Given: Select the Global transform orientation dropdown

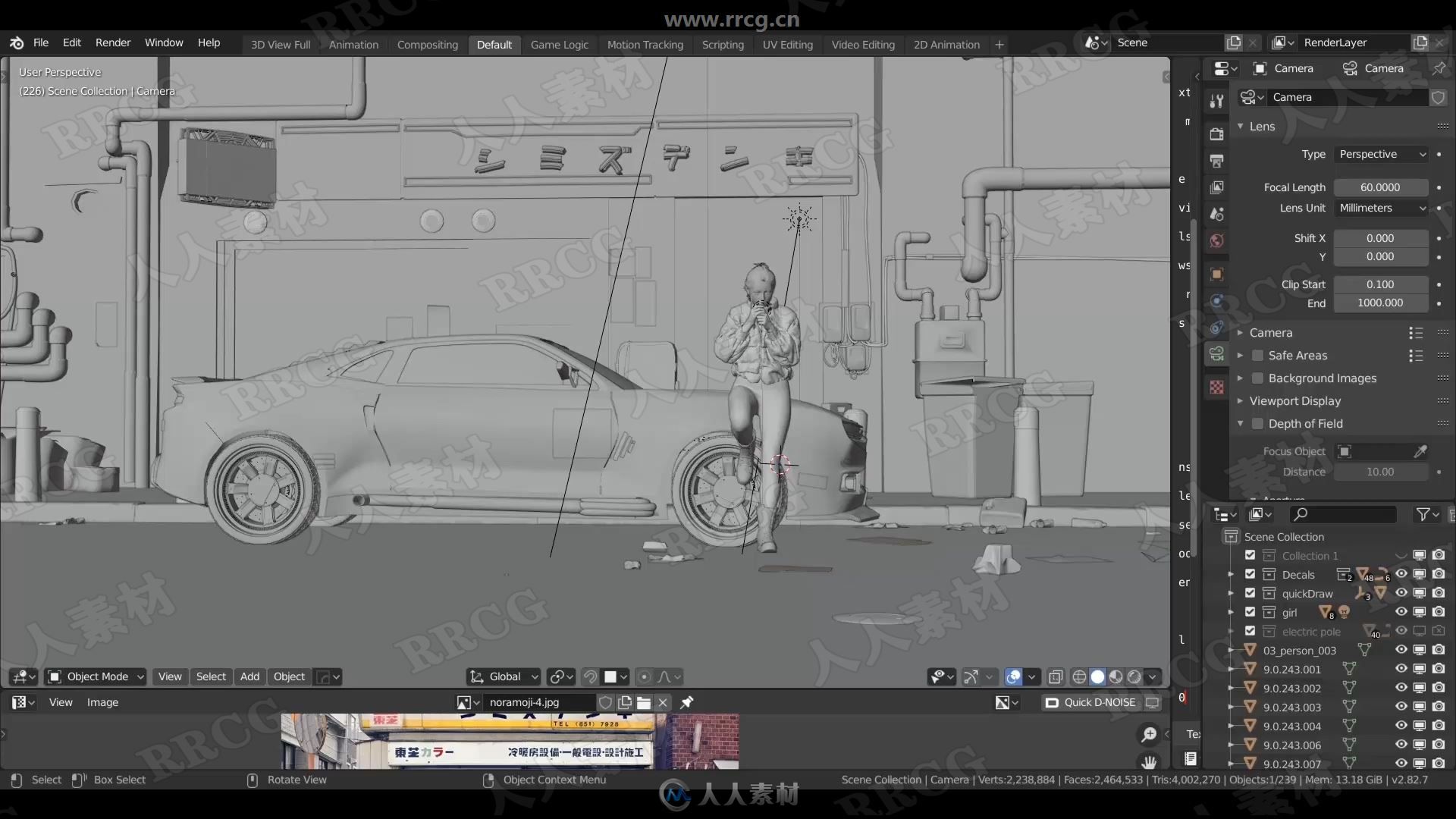Looking at the screenshot, I should (506, 676).
